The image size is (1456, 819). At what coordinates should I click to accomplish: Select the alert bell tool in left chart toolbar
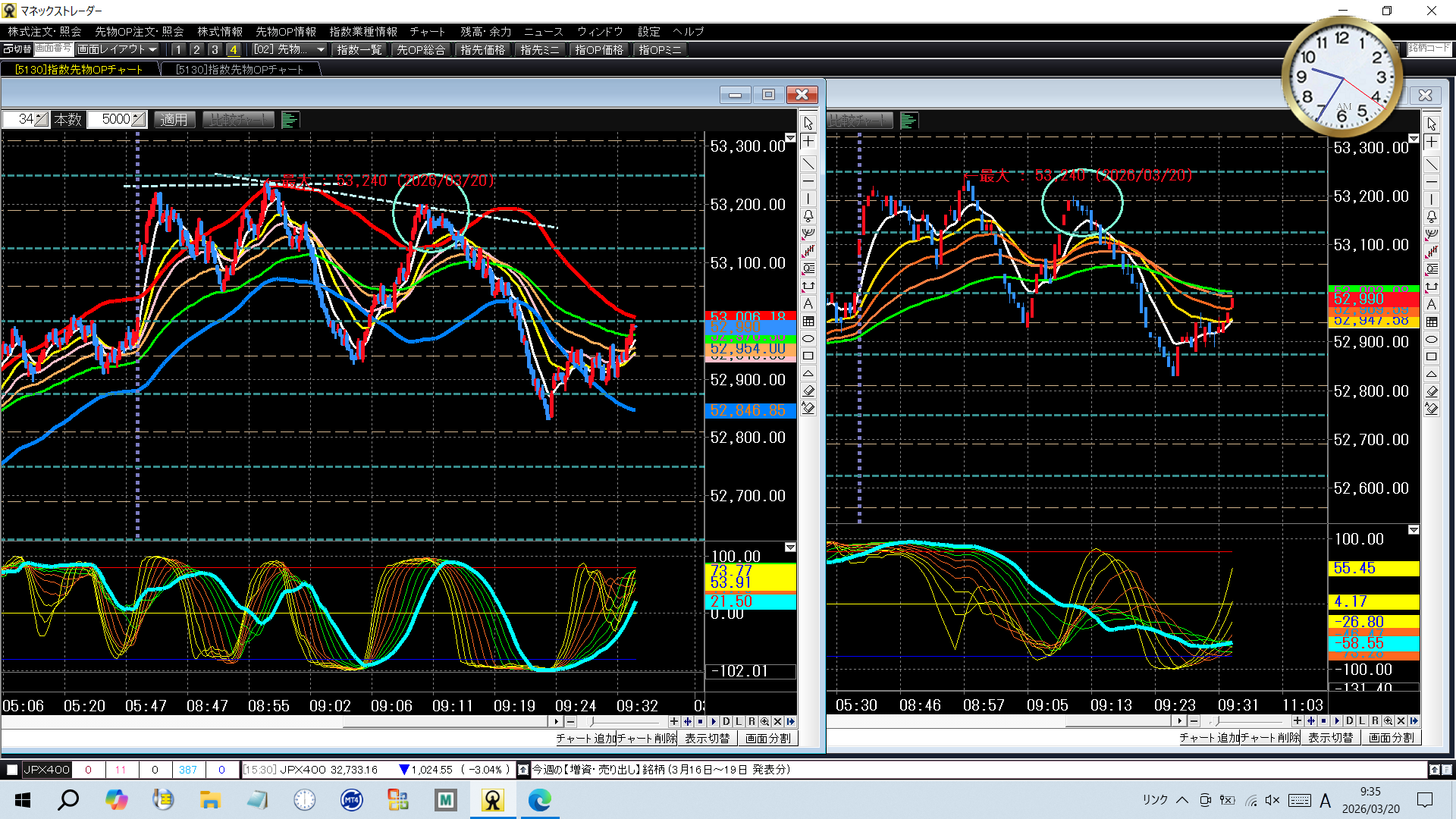808,216
